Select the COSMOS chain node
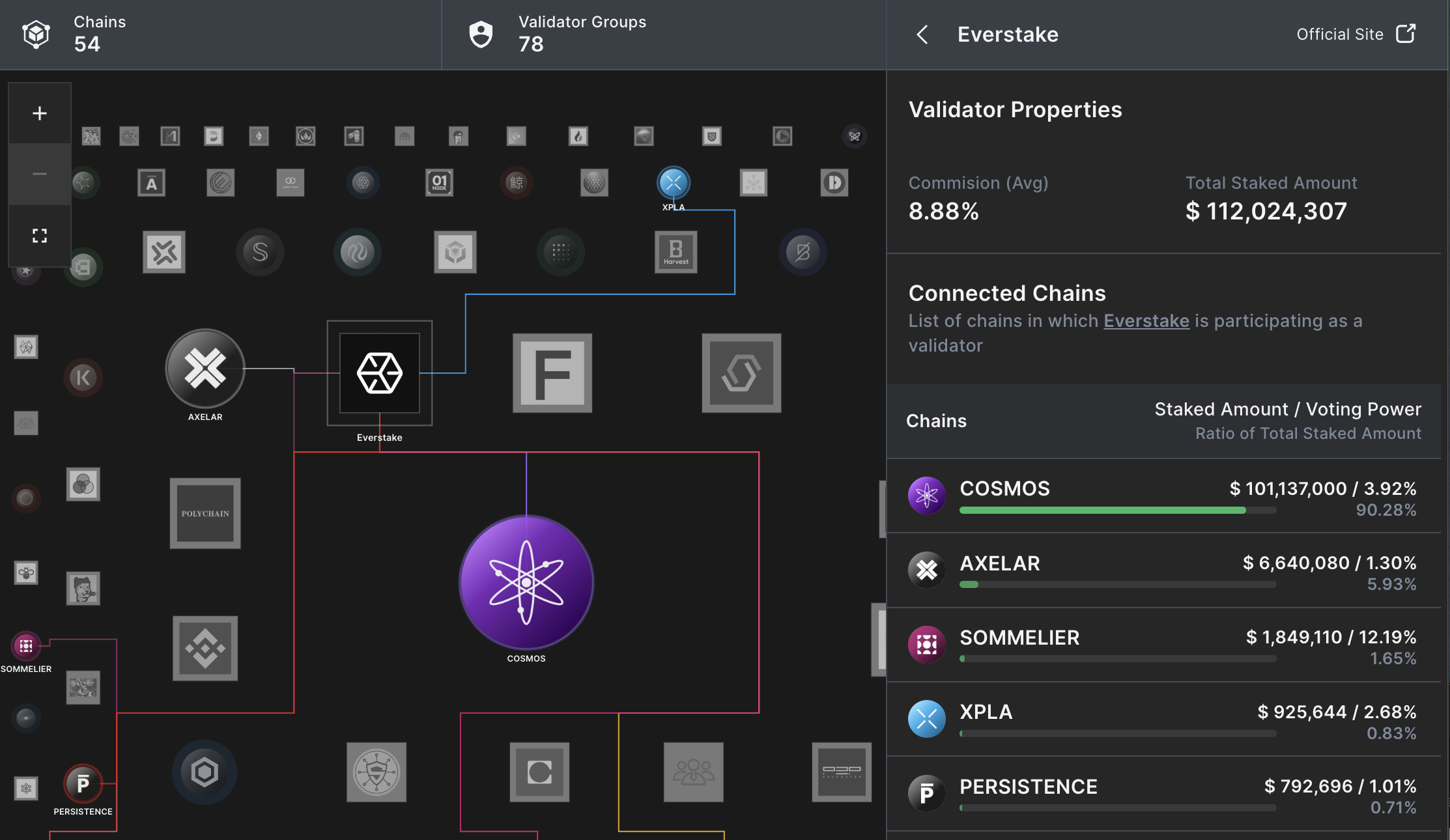The height and width of the screenshot is (840, 1450). 526,581
